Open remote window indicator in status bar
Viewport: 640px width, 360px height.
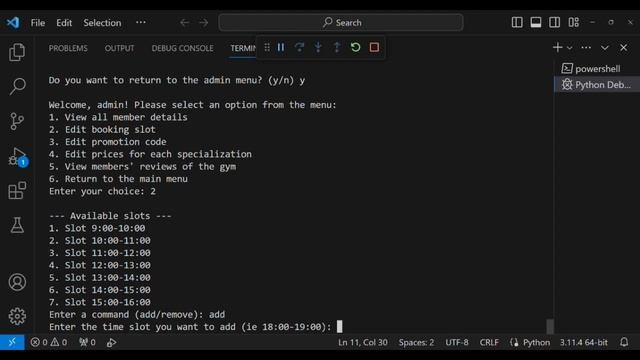click(12, 342)
